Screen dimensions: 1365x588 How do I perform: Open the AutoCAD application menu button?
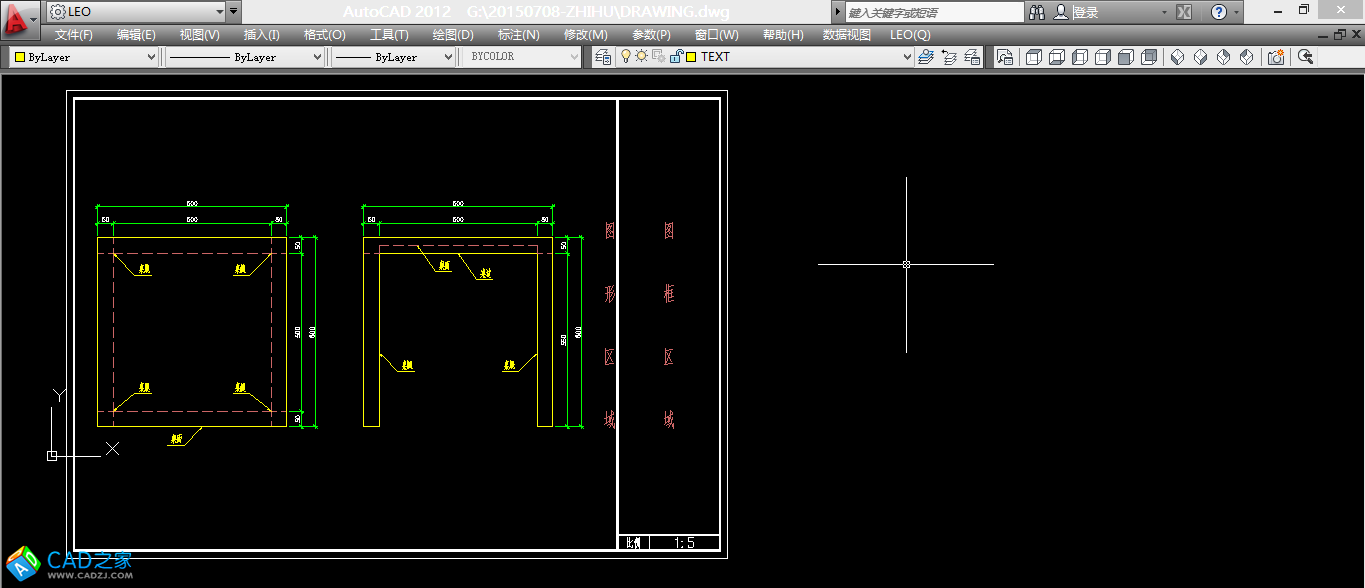tap(20, 16)
